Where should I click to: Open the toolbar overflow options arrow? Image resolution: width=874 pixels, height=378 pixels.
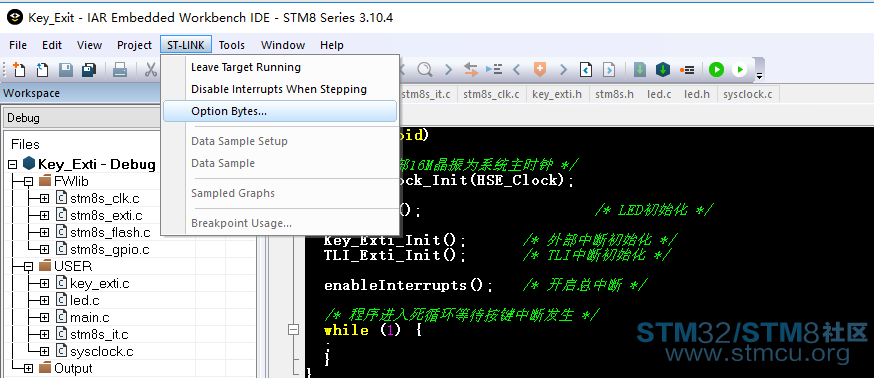click(x=758, y=75)
